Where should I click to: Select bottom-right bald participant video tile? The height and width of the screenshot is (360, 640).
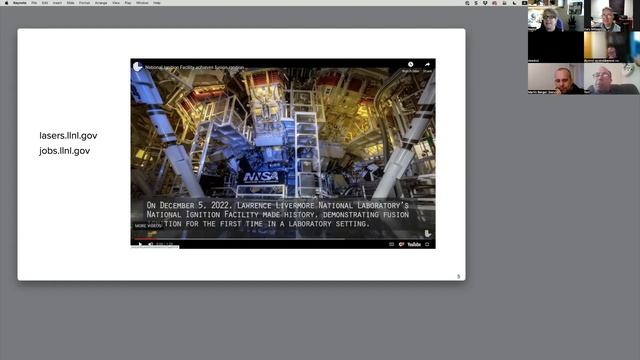click(612, 79)
